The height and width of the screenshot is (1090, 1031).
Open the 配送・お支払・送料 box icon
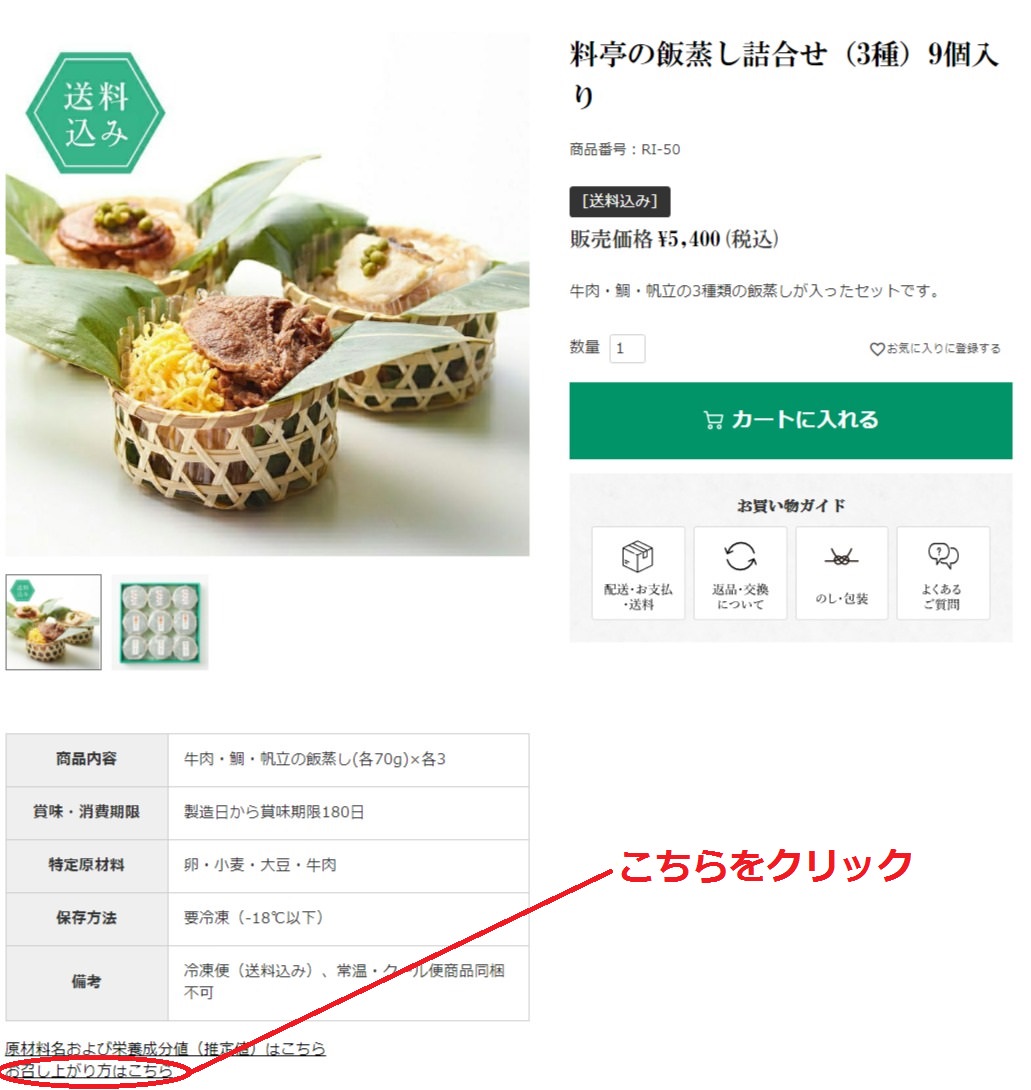click(x=638, y=556)
